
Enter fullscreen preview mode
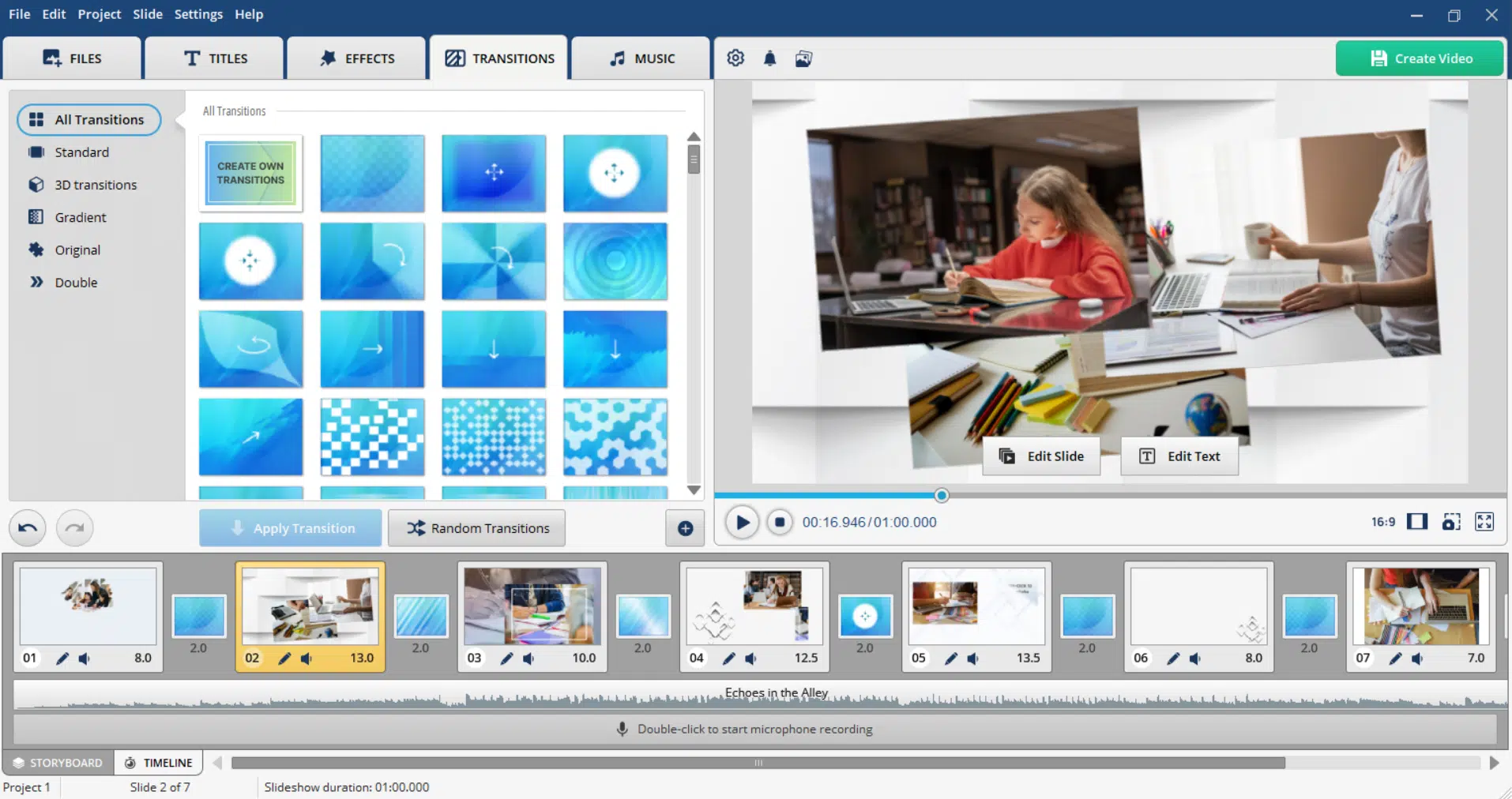click(1484, 522)
